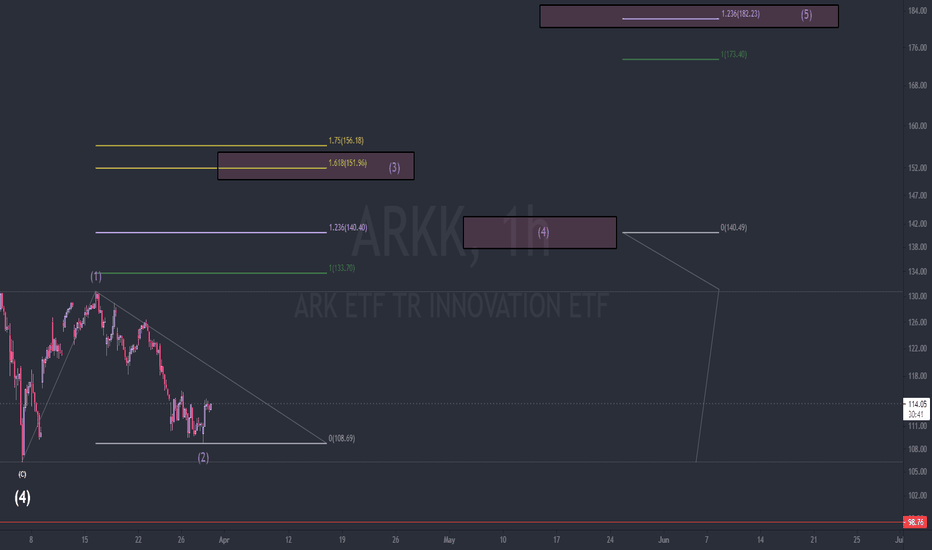Click the green 1(133.70) level label
This screenshot has height=550, width=932.
coord(342,268)
